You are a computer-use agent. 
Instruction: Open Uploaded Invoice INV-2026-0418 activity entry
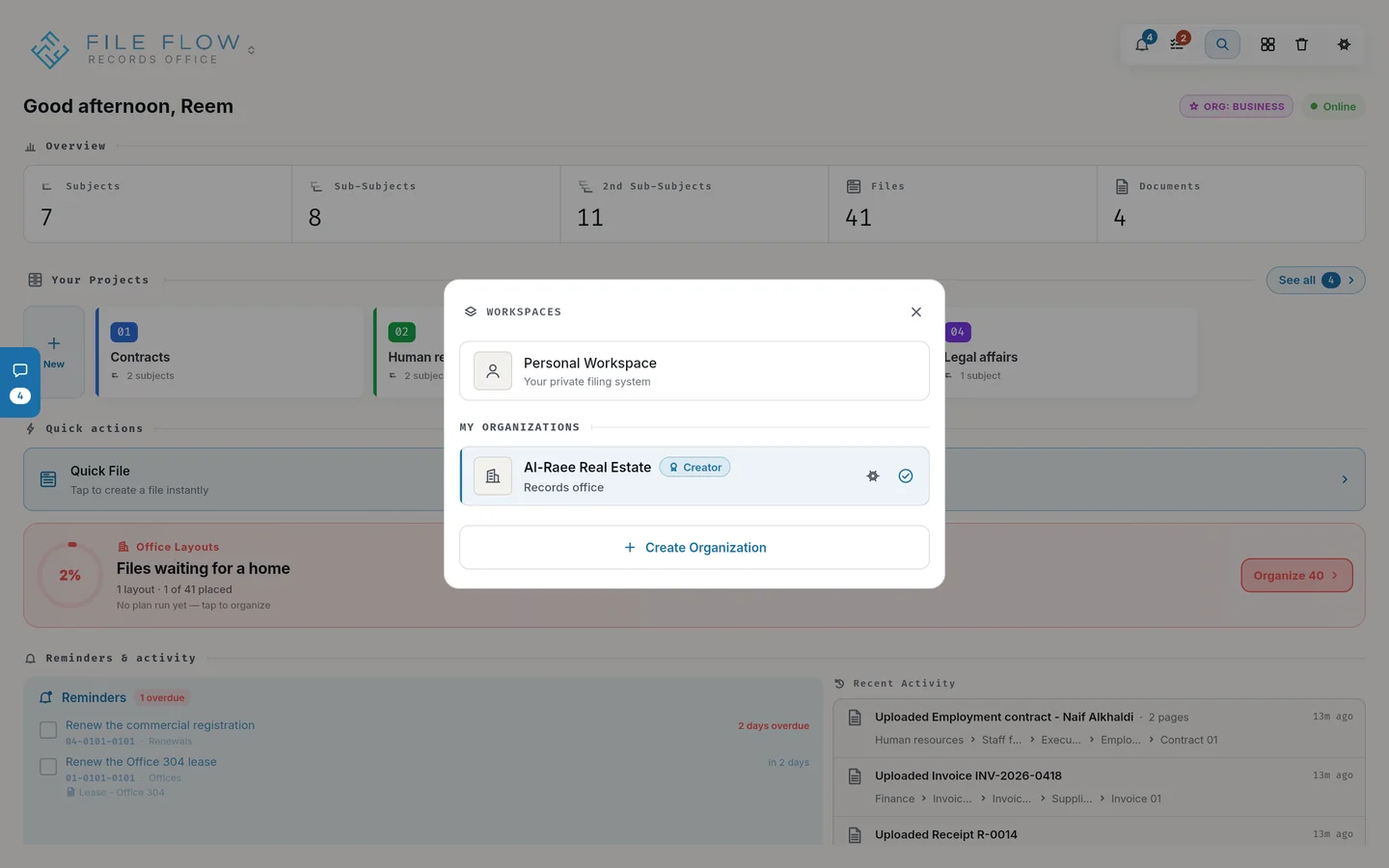click(1099, 787)
